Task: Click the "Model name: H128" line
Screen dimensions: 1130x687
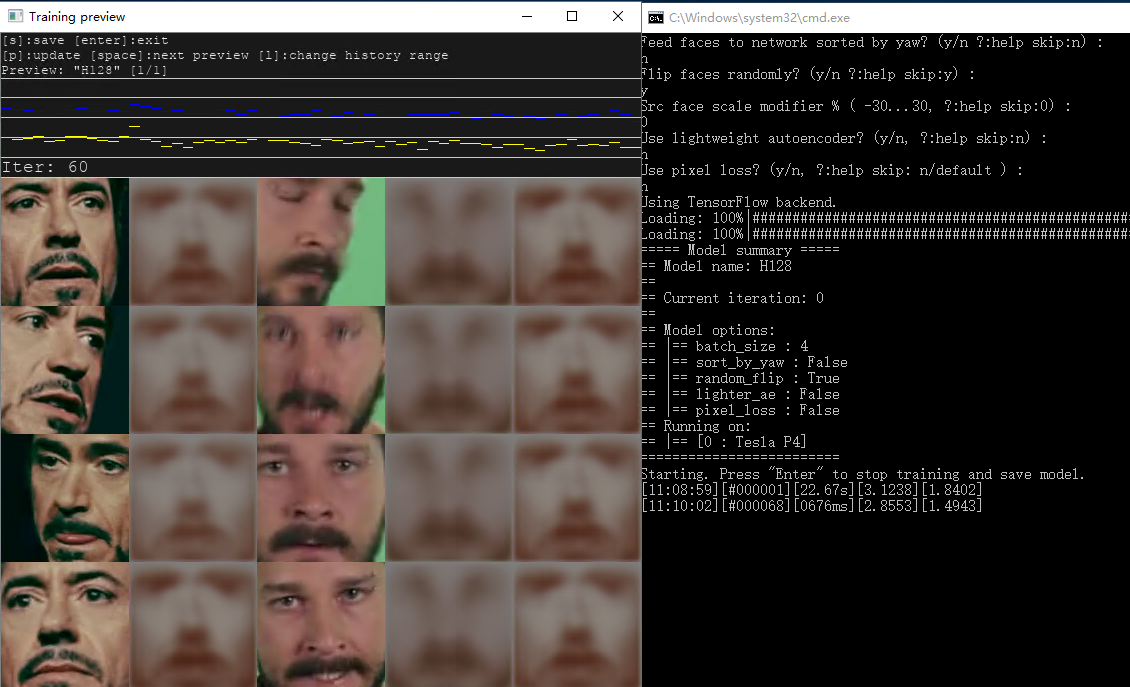Action: click(x=717, y=266)
